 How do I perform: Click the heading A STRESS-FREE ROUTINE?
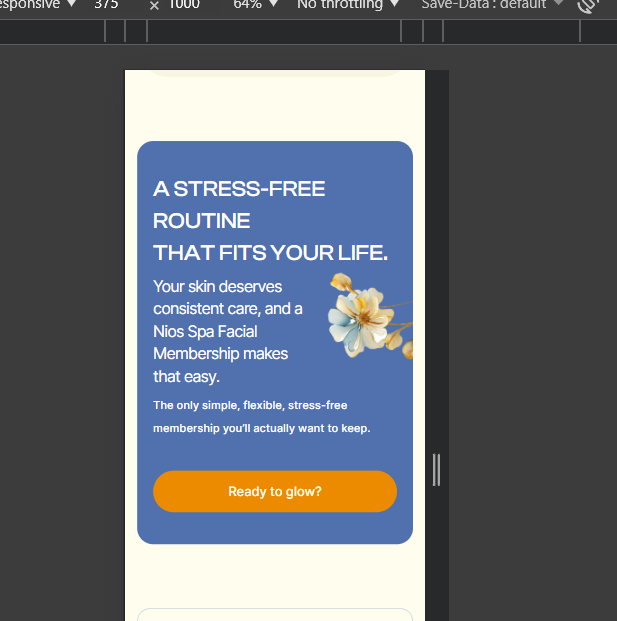[x=239, y=204]
